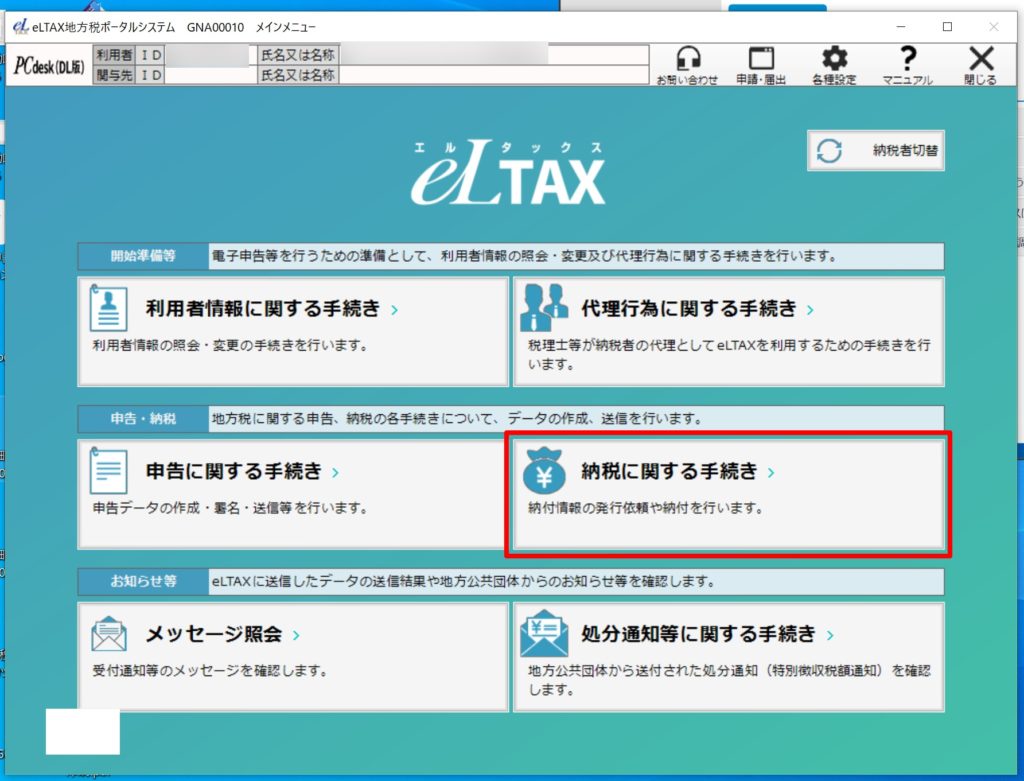This screenshot has height=781, width=1024.
Task: Open 各種設定 gear icon
Action: (834, 59)
